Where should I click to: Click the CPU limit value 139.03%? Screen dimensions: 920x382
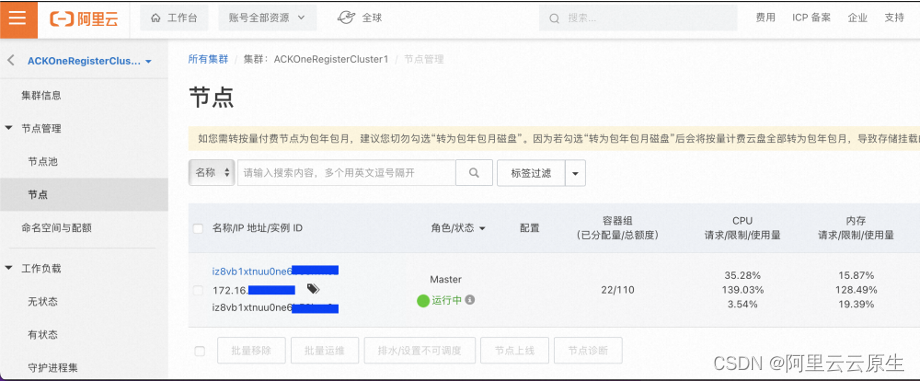click(x=742, y=290)
